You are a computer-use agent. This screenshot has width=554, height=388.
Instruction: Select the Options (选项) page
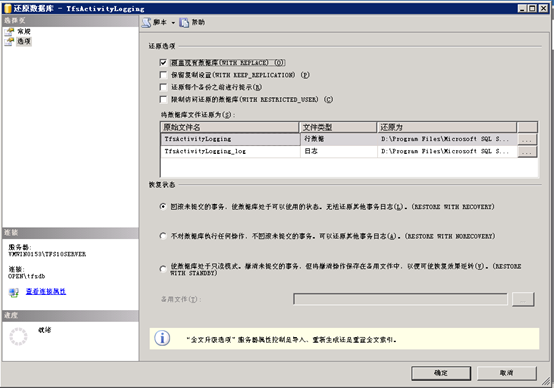24,41
